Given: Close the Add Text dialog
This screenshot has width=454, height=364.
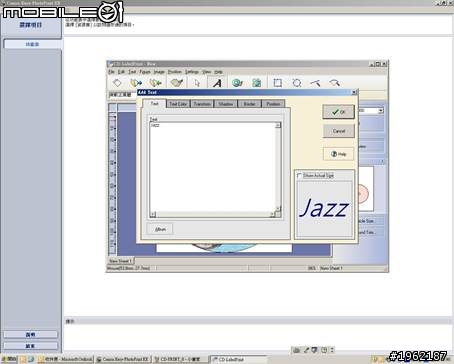Looking at the screenshot, I should [x=354, y=92].
